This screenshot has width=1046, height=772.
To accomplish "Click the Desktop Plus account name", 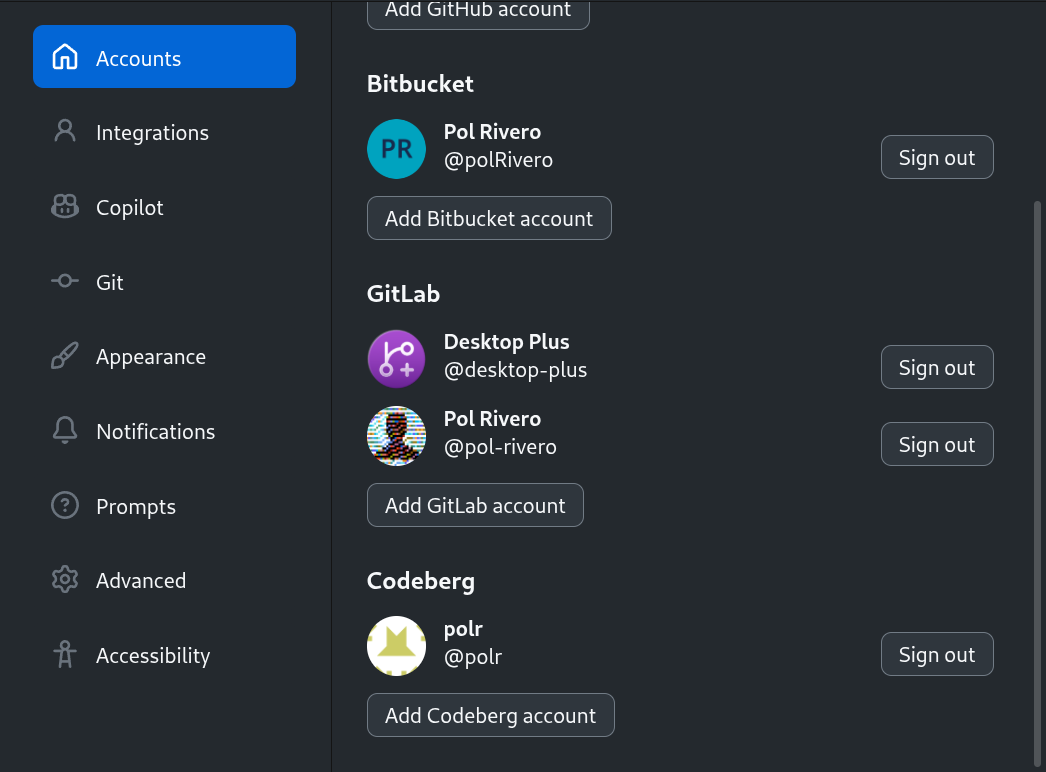I will click(x=506, y=342).
